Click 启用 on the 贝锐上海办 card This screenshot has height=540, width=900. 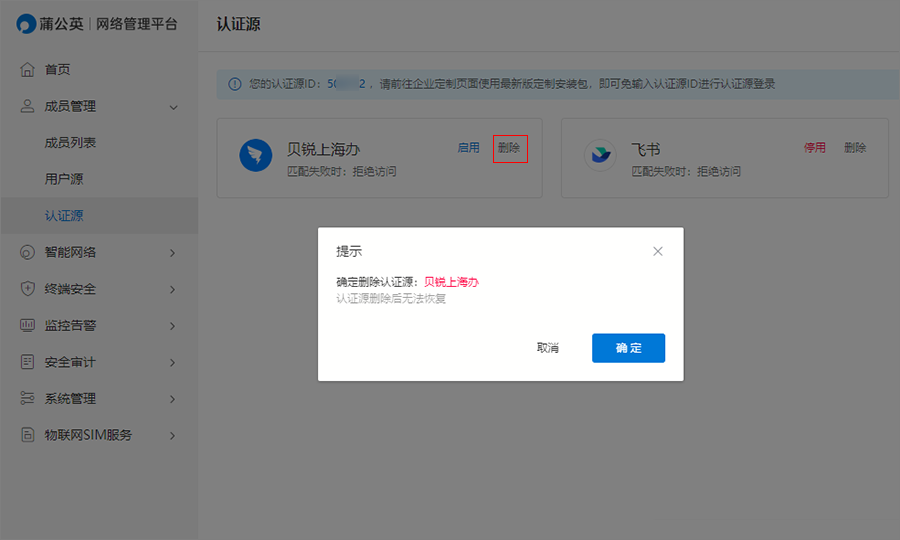[468, 148]
